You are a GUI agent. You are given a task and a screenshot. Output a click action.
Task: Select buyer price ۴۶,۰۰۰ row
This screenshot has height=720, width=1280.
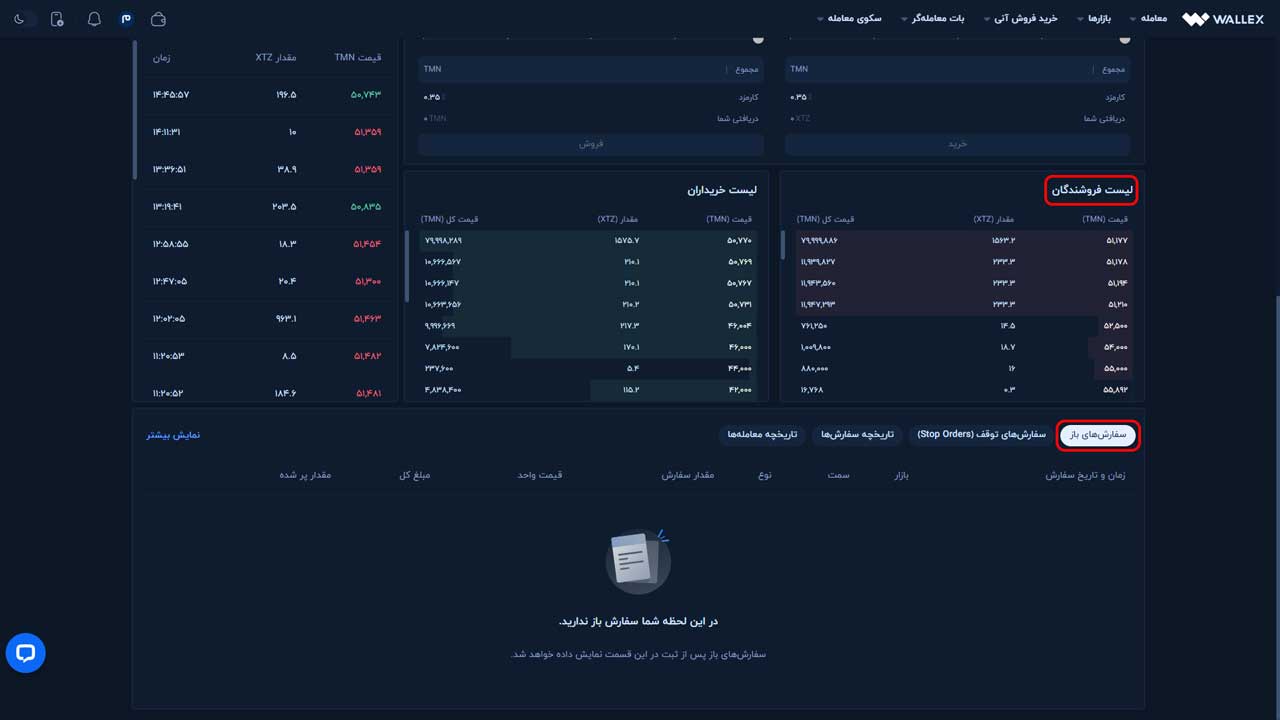tap(588, 347)
